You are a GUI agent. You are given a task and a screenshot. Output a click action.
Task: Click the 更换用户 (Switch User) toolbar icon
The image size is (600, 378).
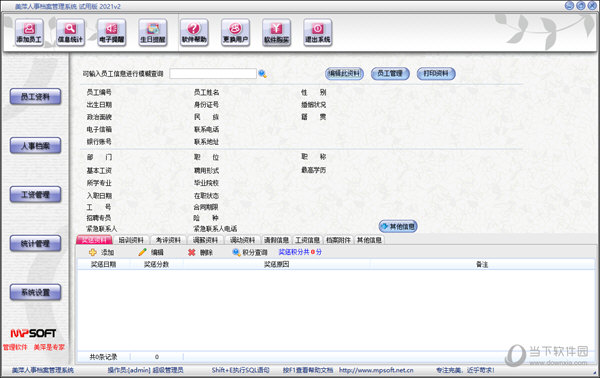235,33
